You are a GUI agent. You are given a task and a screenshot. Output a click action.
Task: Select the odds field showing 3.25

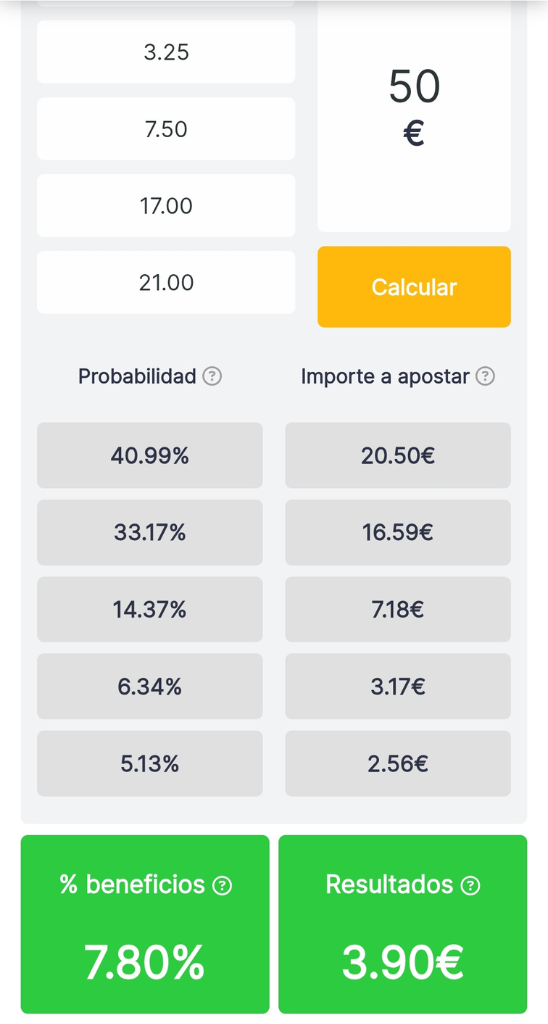coord(166,52)
